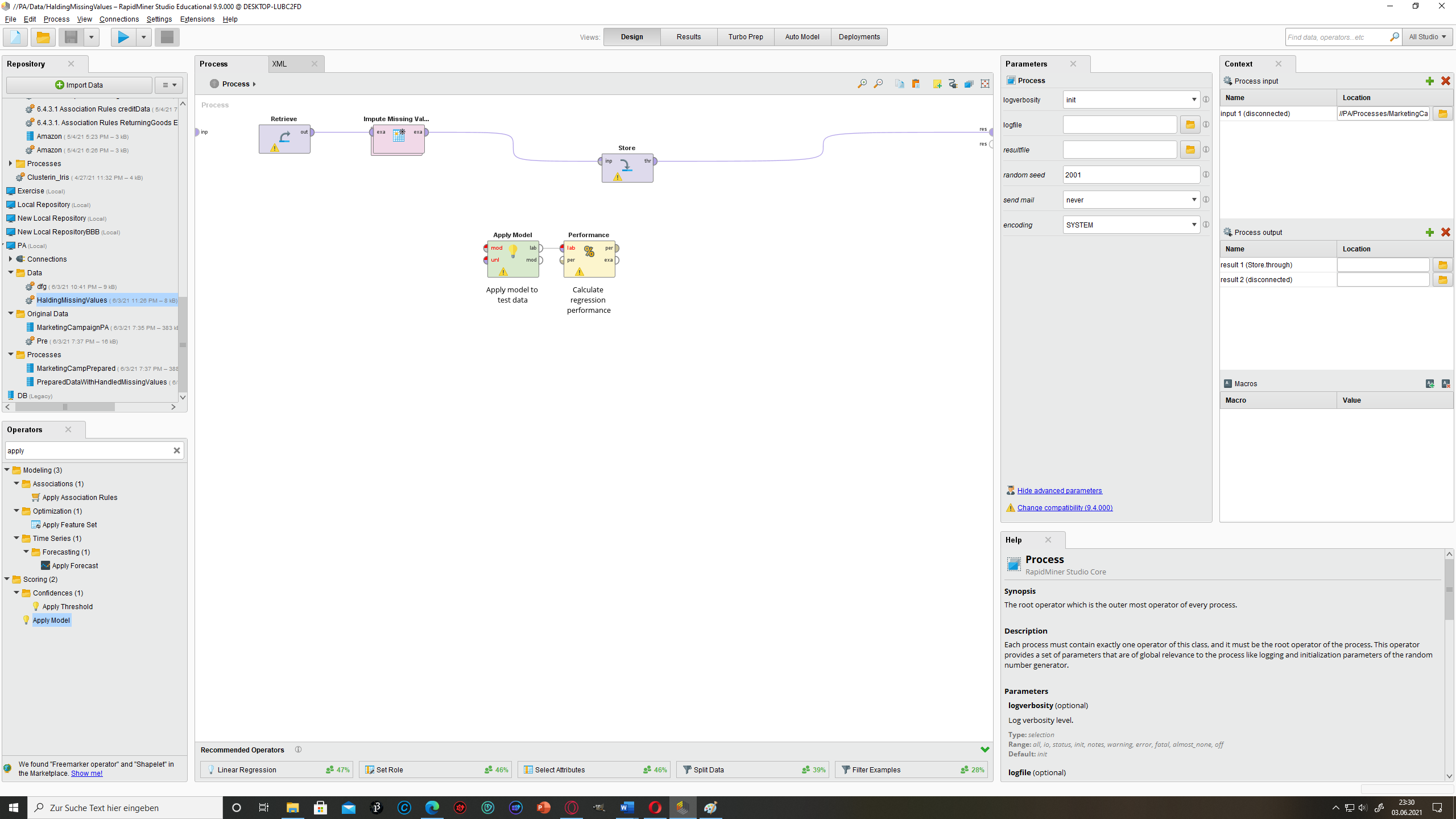
Task: Show info for the random seed parameter
Action: pyautogui.click(x=1206, y=175)
